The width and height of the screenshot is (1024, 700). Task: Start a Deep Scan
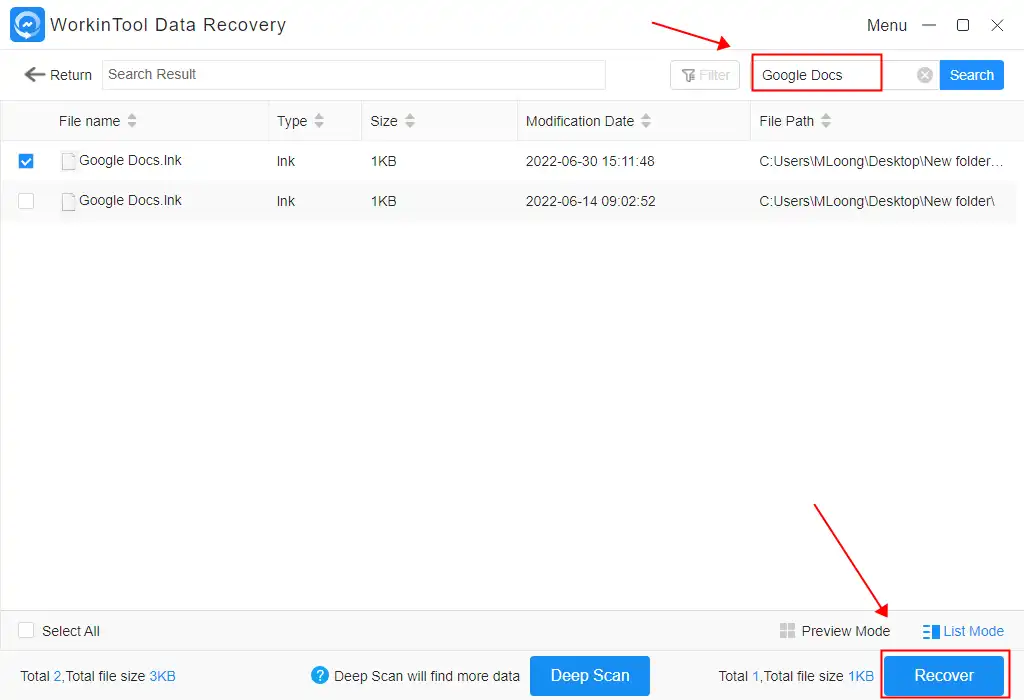click(x=590, y=676)
